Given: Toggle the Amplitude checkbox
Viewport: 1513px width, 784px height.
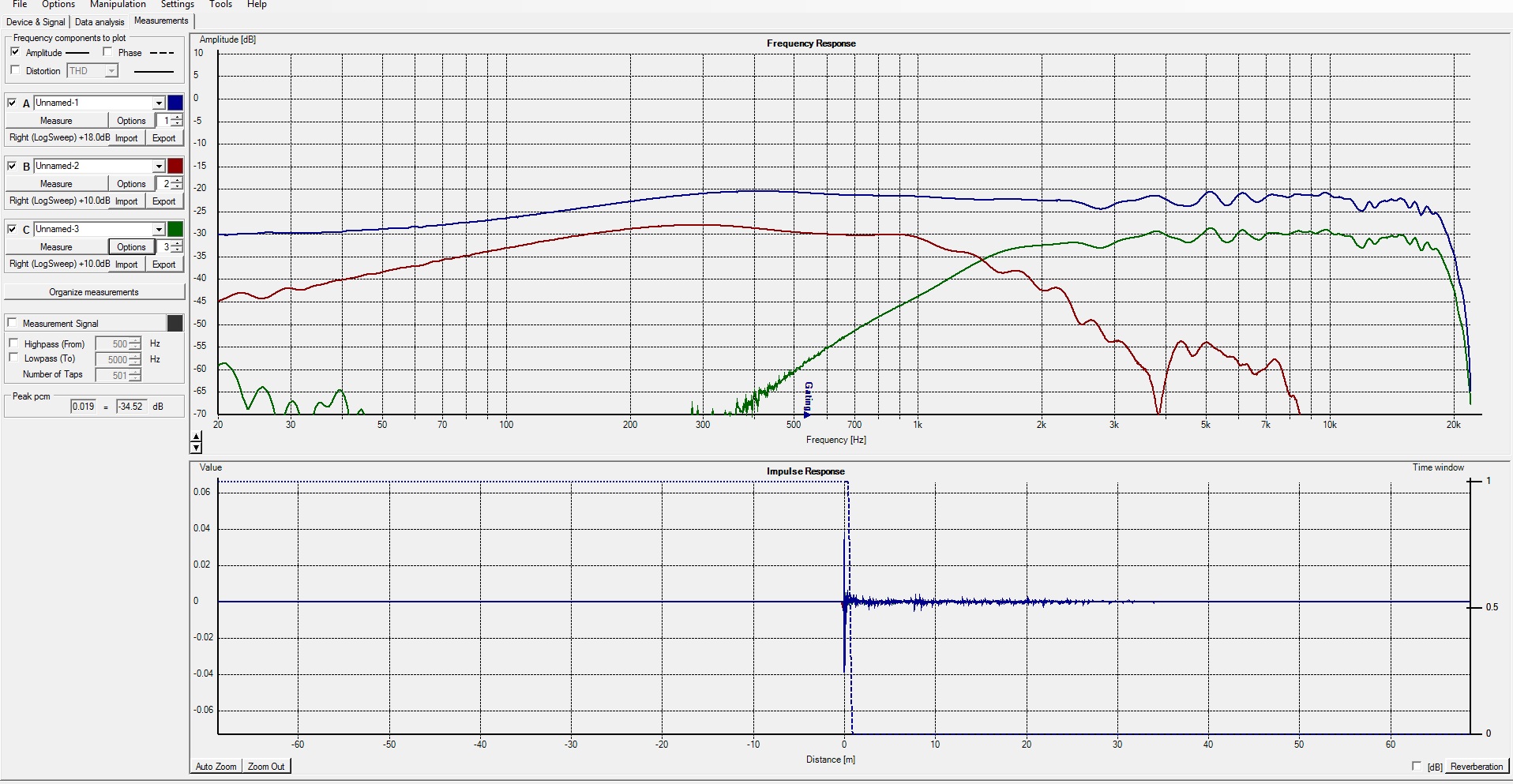Looking at the screenshot, I should coord(15,52).
